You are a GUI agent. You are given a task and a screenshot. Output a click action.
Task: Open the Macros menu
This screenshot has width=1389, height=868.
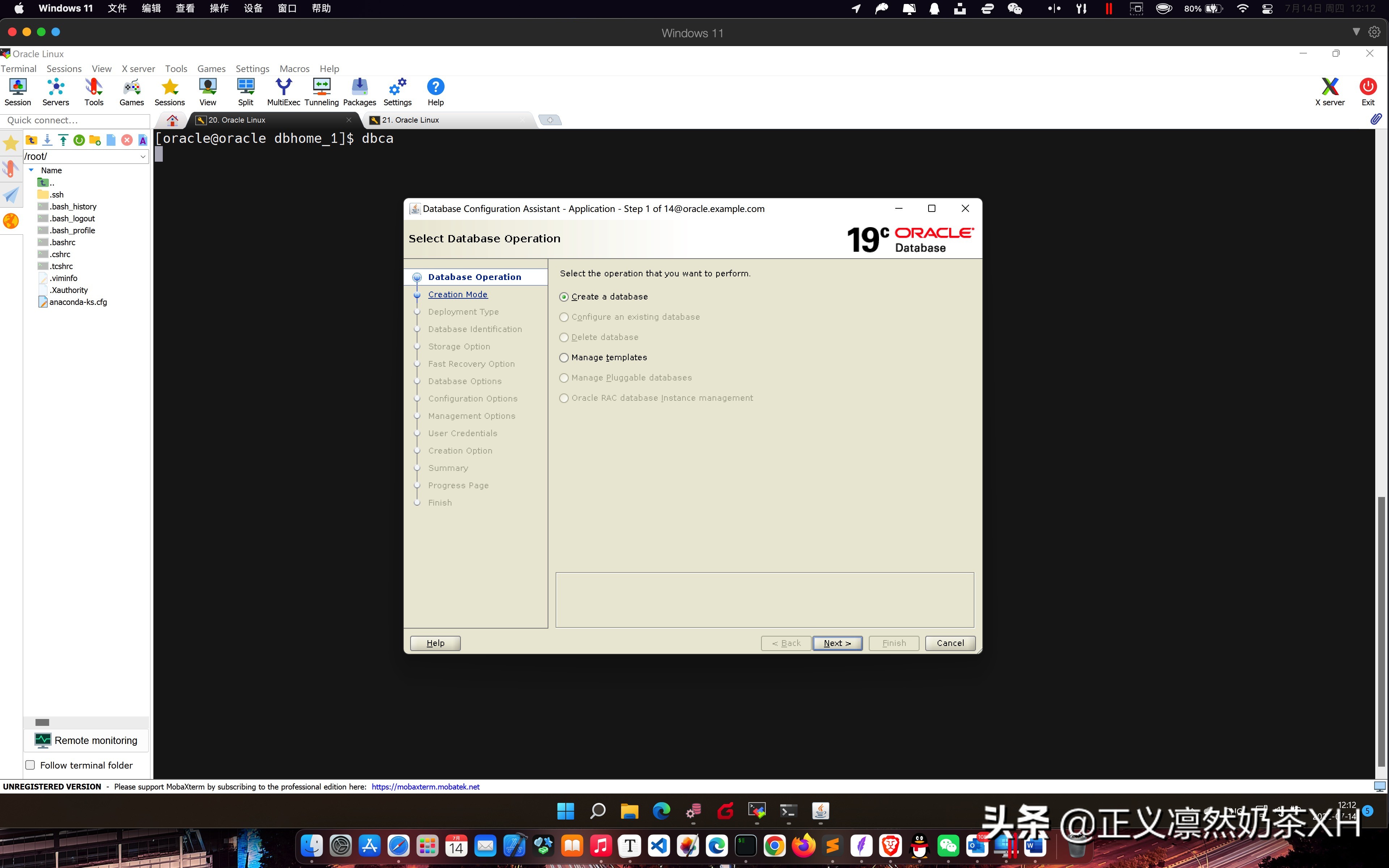click(x=294, y=68)
